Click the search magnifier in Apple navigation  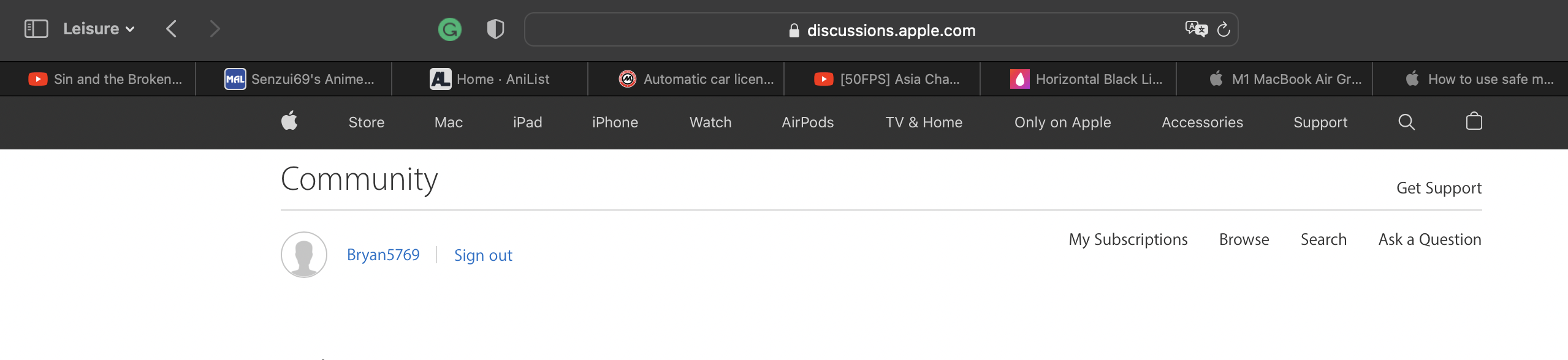[x=1407, y=122]
